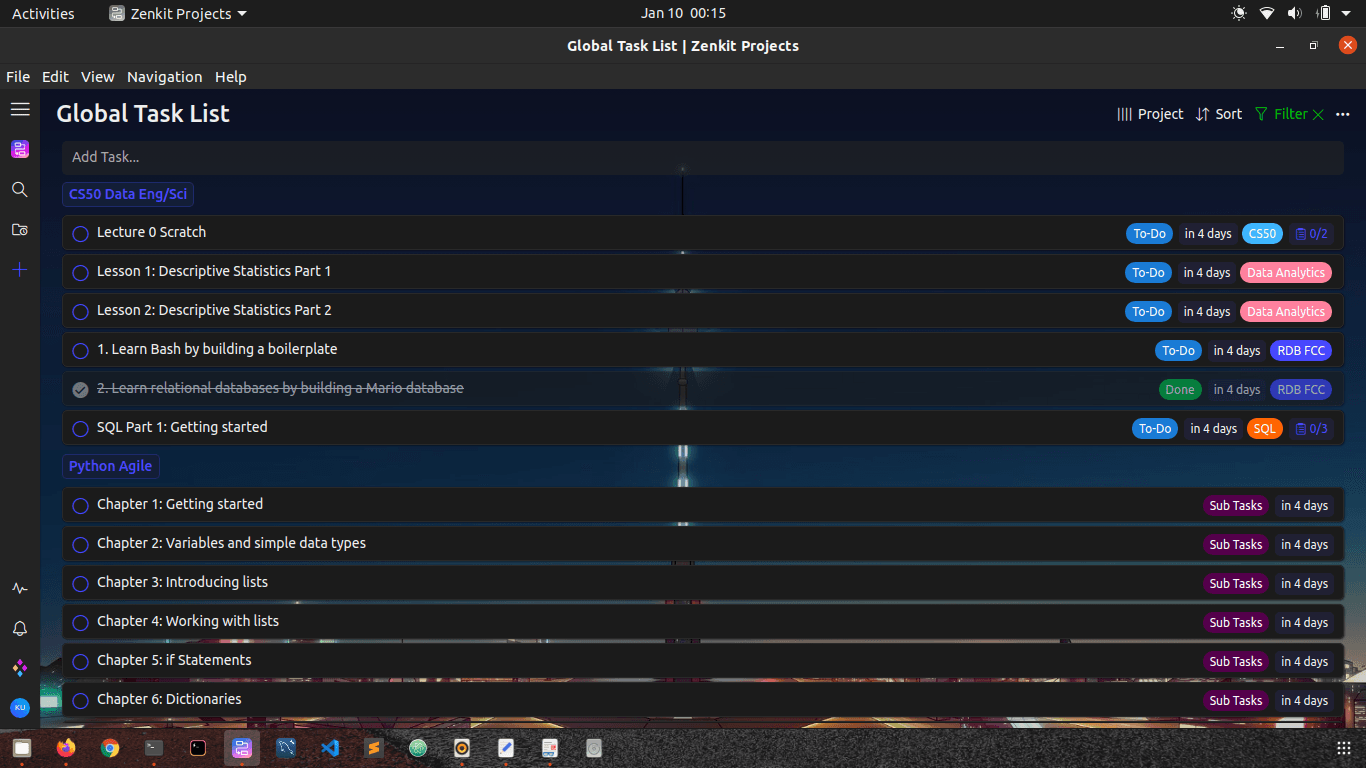The image size is (1366, 768).
Task: Click the orange SQL label tag
Action: tap(1265, 429)
